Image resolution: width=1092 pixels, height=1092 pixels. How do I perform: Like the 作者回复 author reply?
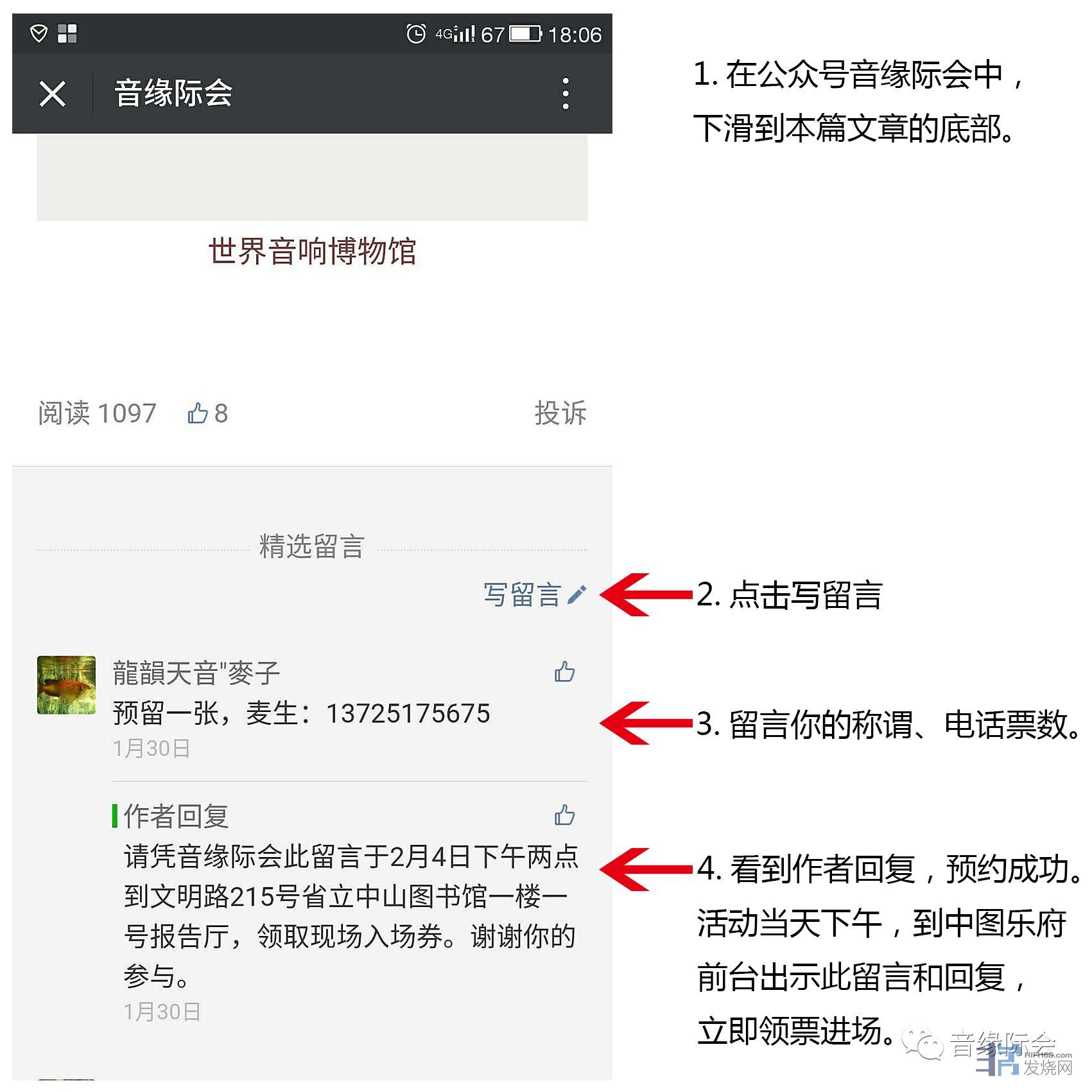point(564,815)
